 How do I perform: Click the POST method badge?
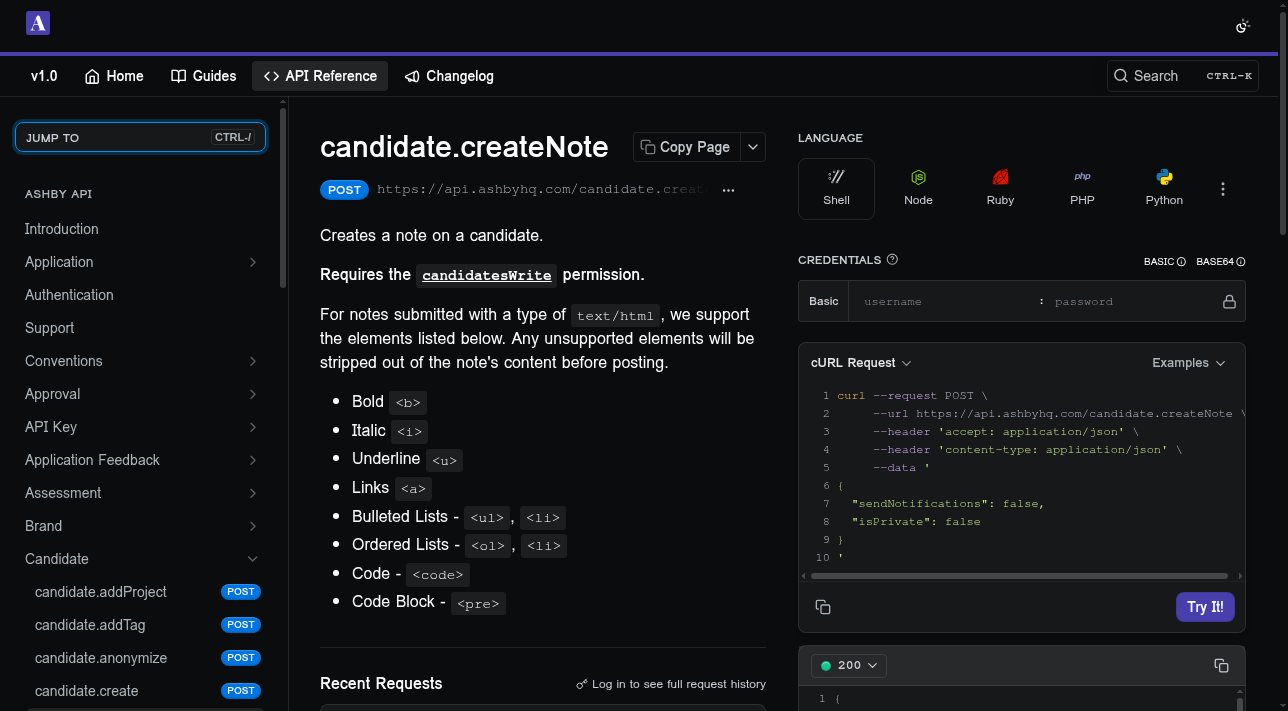344,190
